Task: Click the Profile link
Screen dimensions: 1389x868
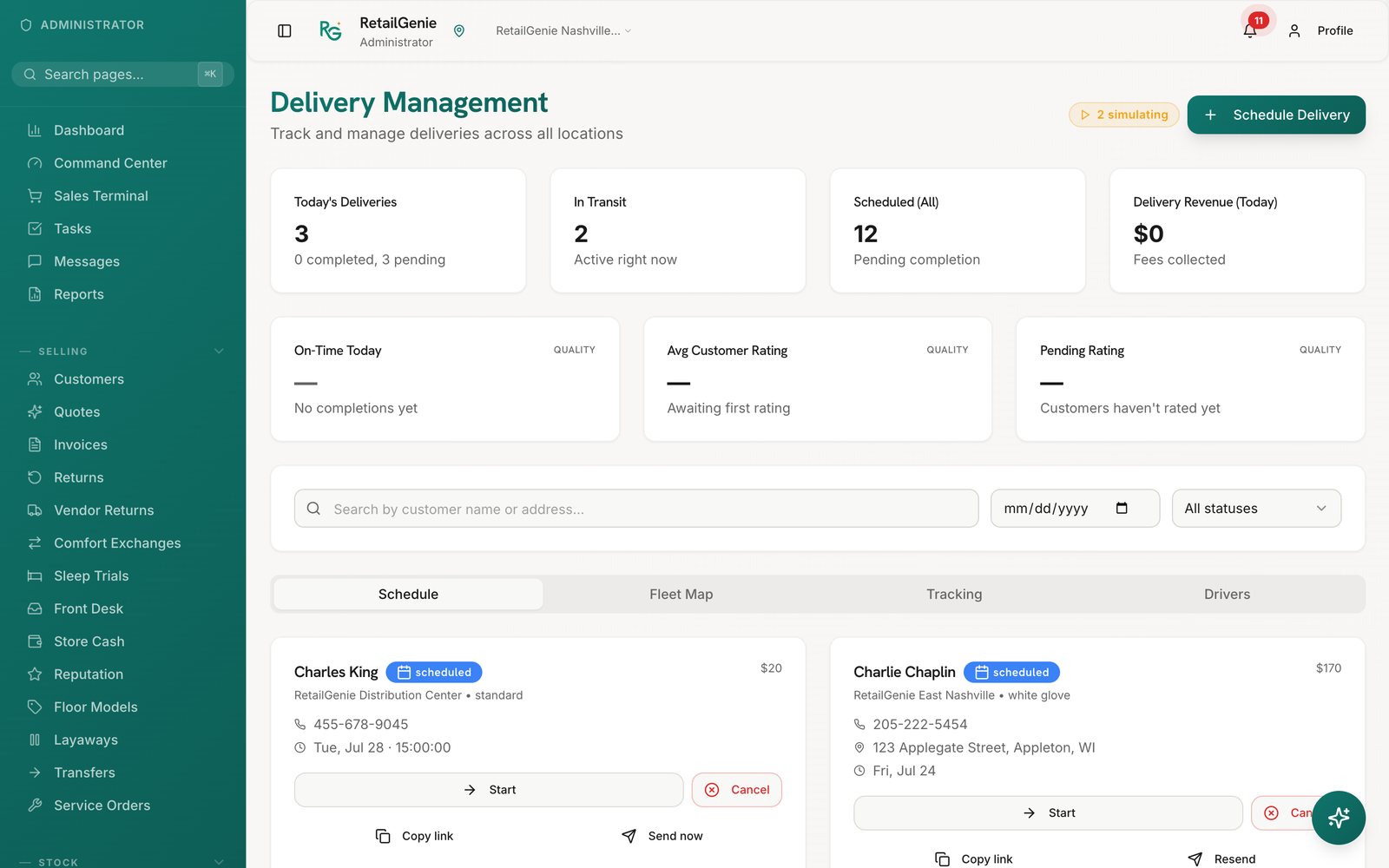Action: click(x=1334, y=30)
